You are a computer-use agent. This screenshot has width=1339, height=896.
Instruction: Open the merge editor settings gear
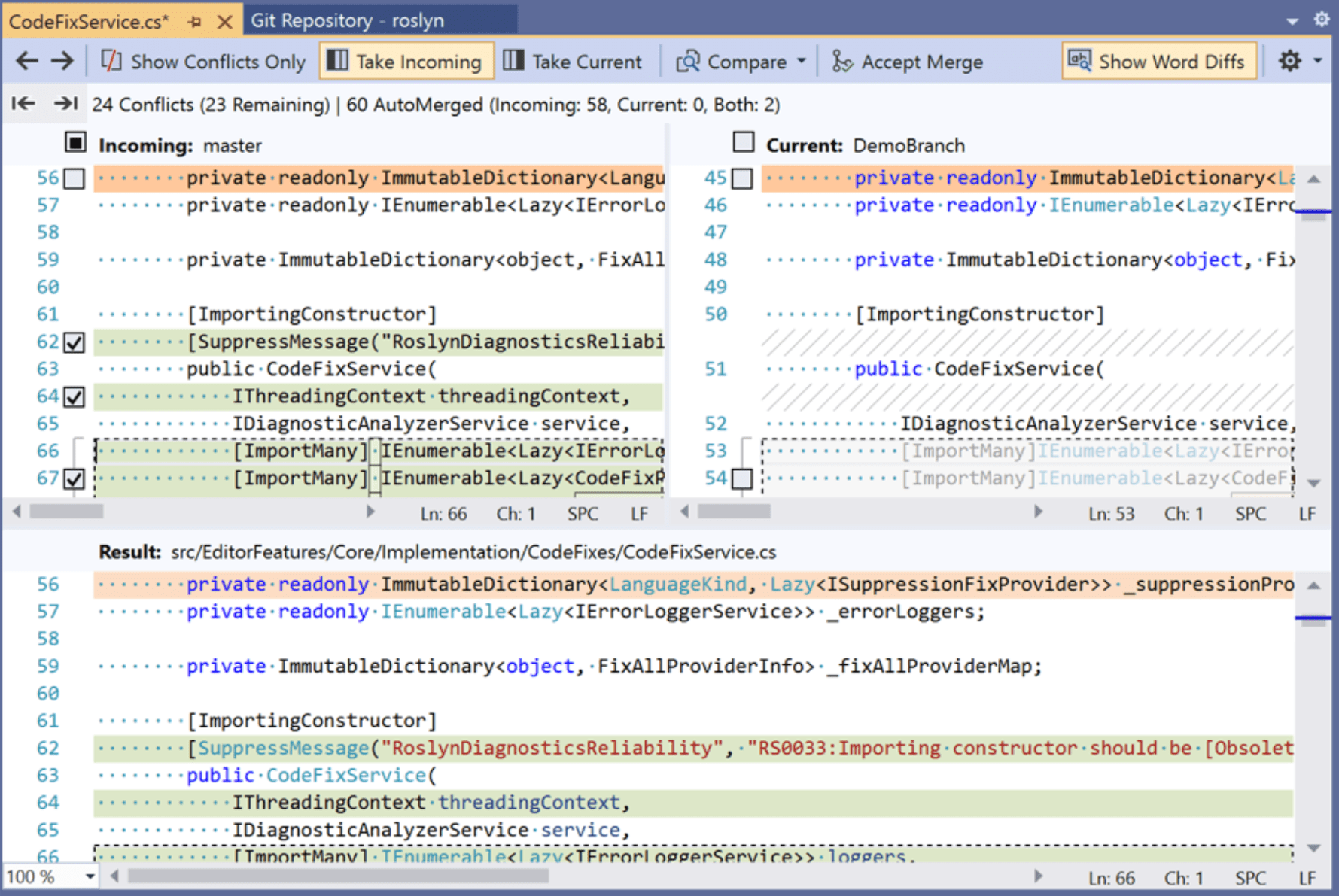click(x=1289, y=61)
